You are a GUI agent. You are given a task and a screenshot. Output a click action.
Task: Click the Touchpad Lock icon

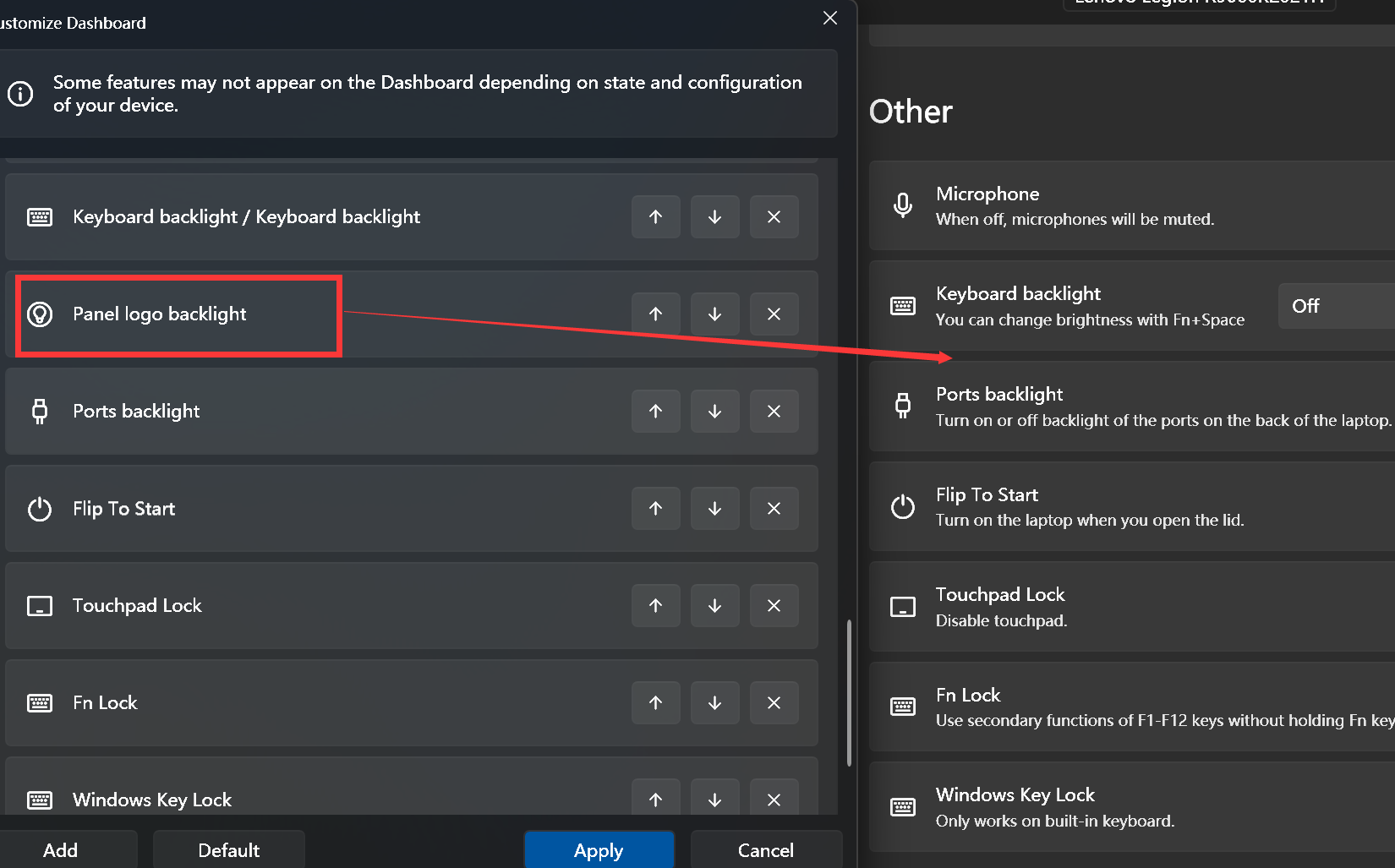point(39,605)
